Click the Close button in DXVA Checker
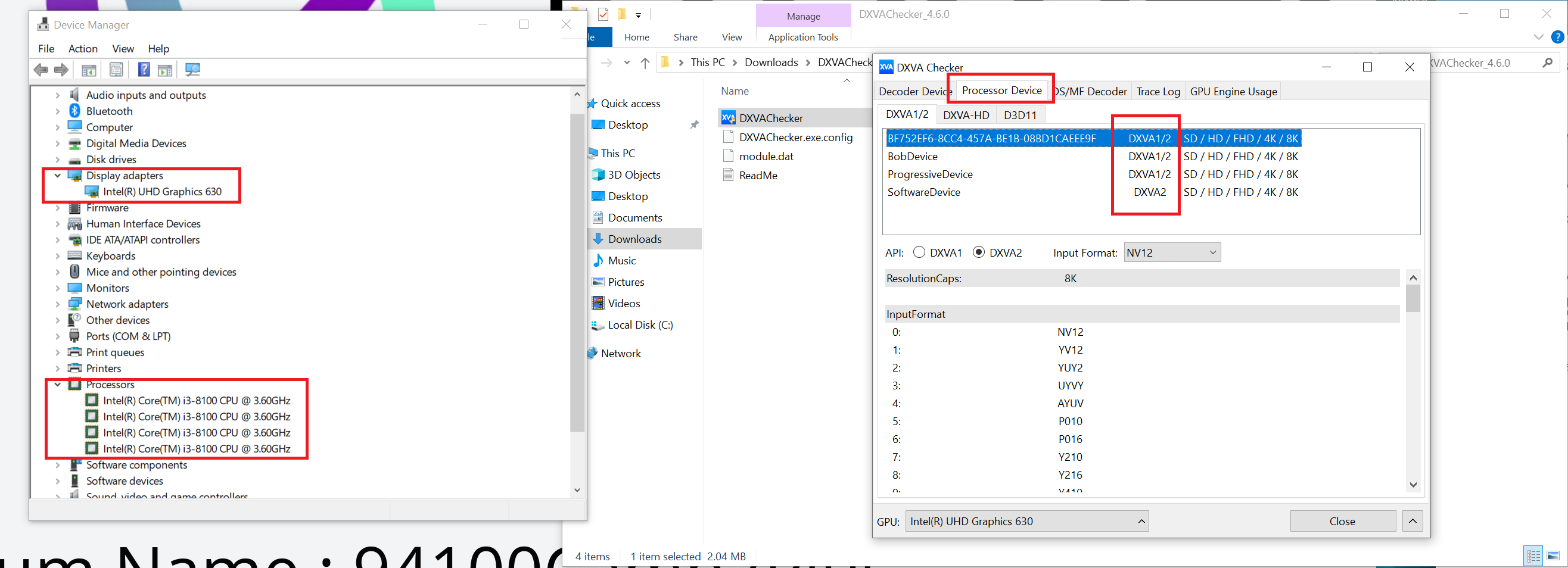Image resolution: width=1568 pixels, height=568 pixels. [1343, 521]
